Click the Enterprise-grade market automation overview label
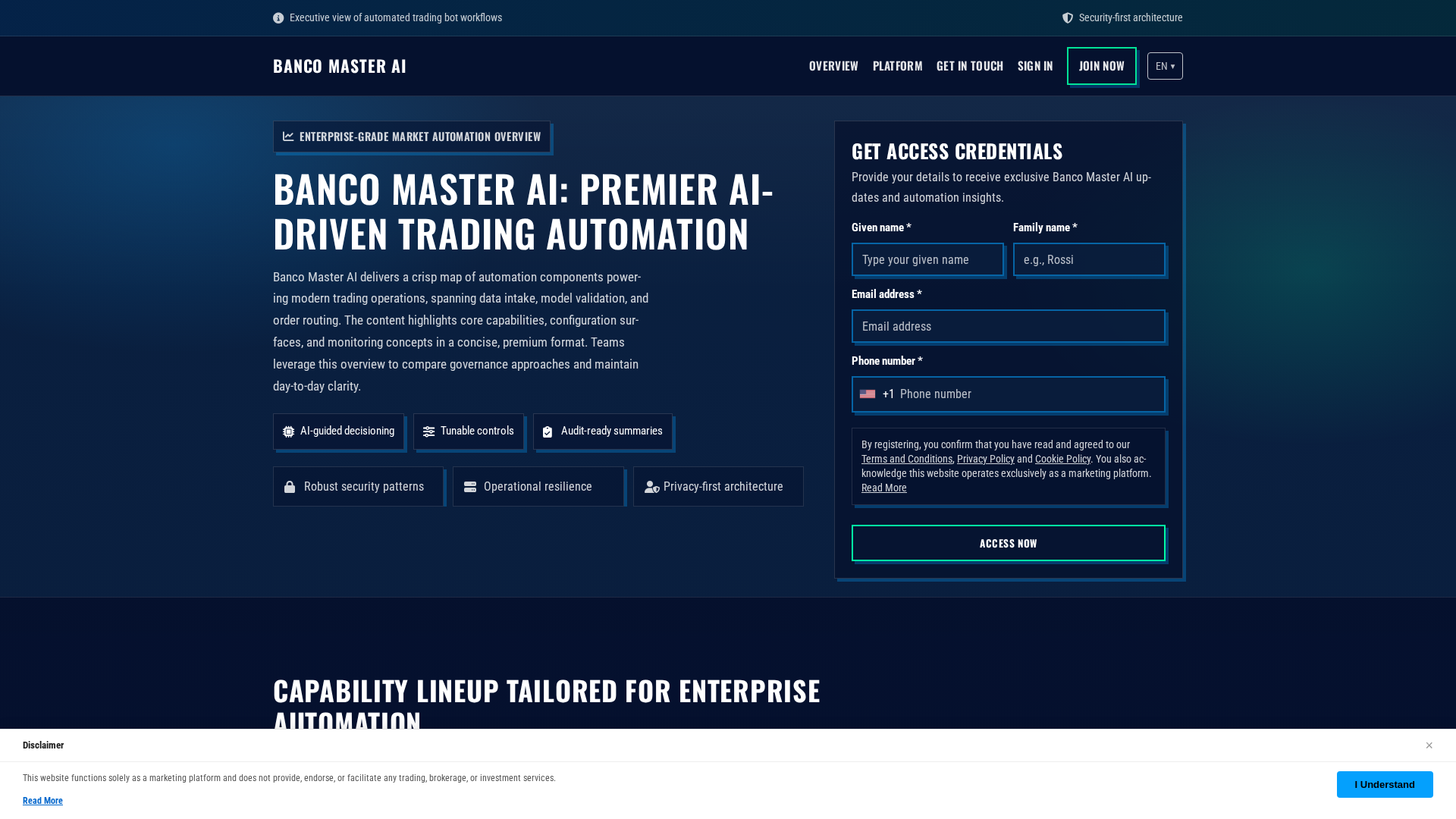Screen dimensions: 1456x819 click(x=420, y=136)
